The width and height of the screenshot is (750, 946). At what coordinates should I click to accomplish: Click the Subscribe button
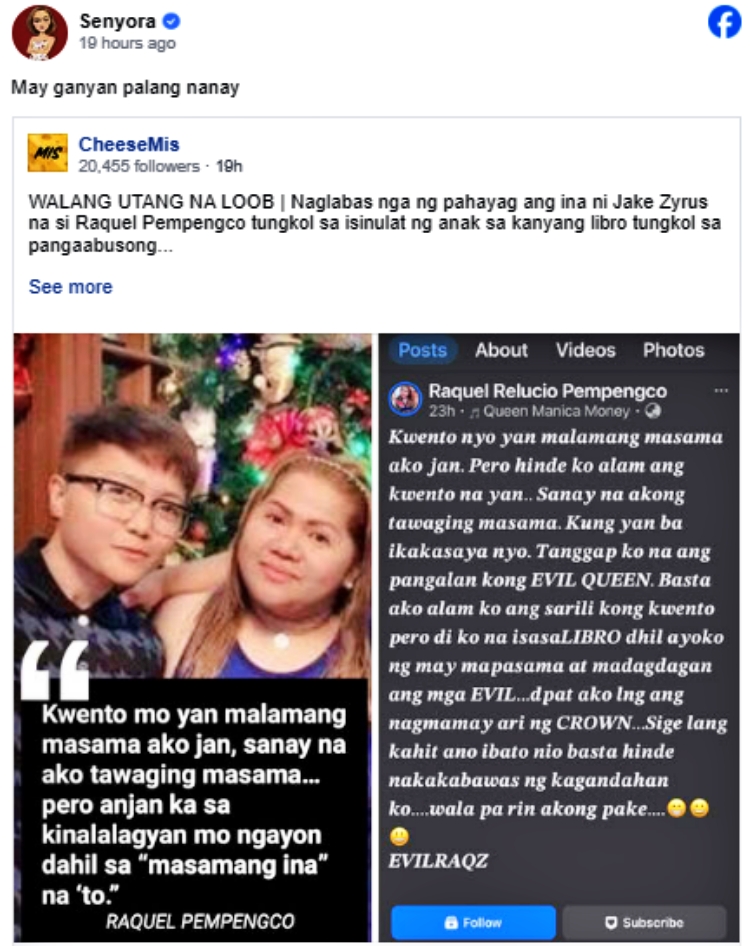(x=644, y=922)
